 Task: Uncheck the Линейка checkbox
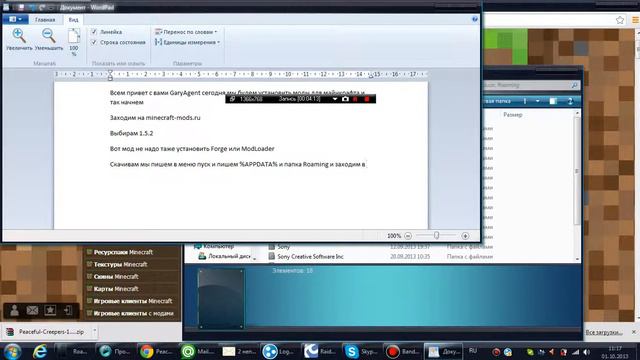pyautogui.click(x=94, y=32)
